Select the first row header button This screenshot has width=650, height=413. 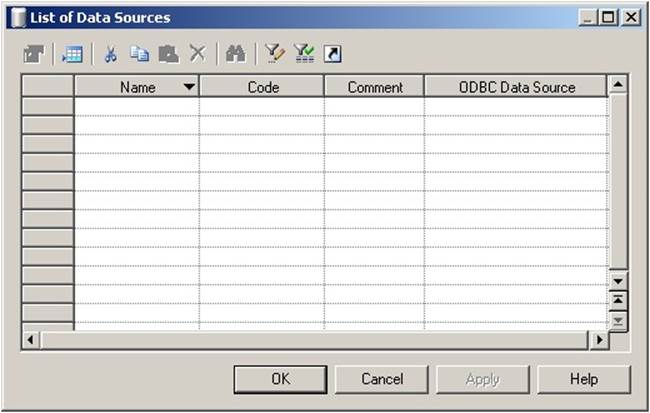48,107
